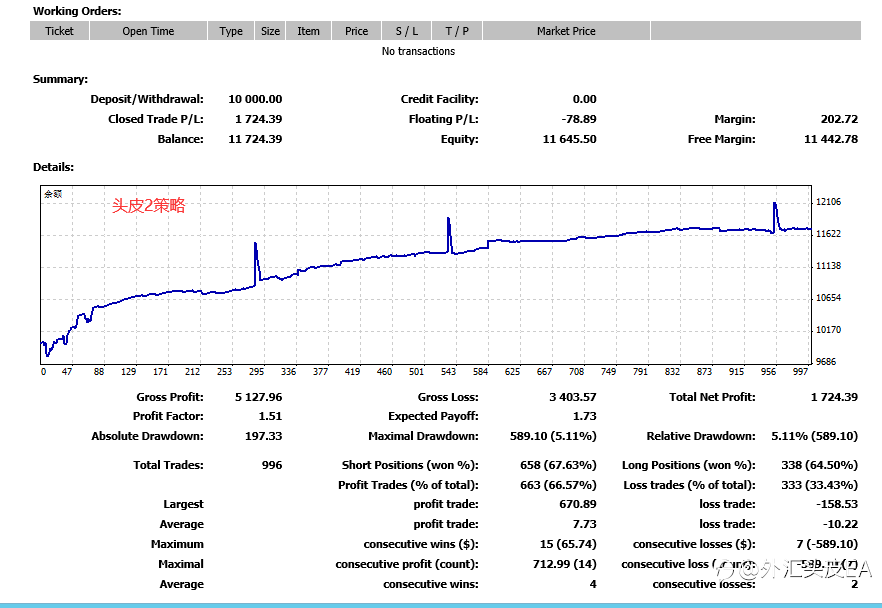Select the Profit Trades value 663 (66.57%)

[558, 485]
